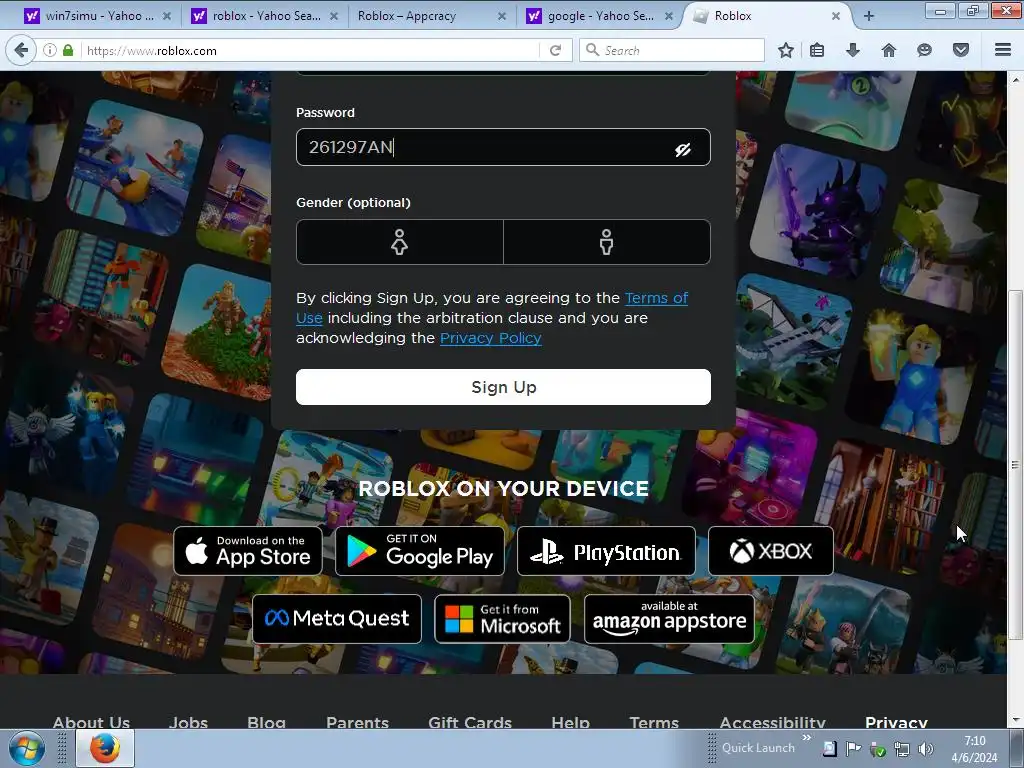Click the volume speaker tray icon
Viewport: 1024px width, 768px height.
point(925,749)
